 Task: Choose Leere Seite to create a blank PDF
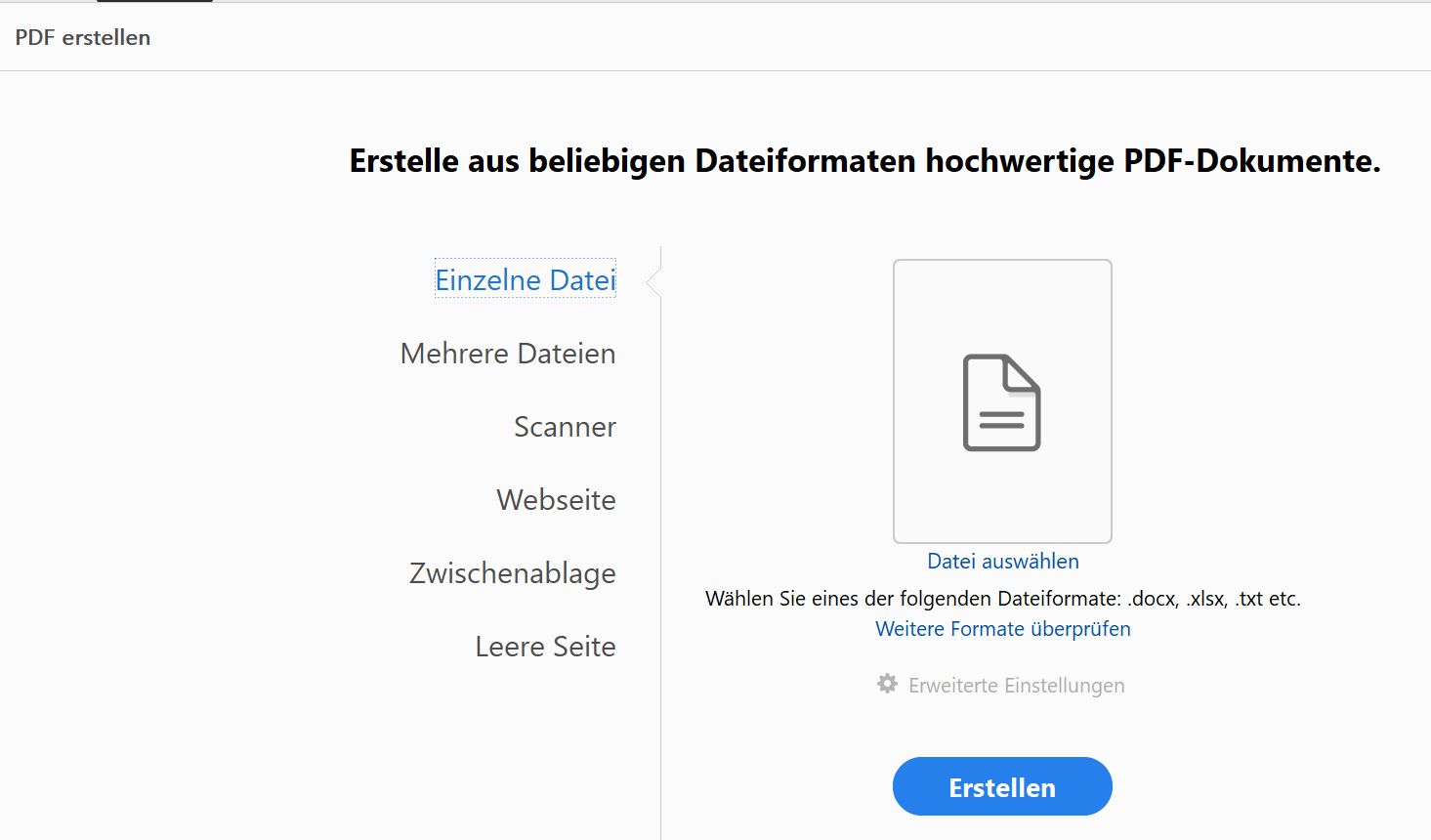(x=545, y=646)
